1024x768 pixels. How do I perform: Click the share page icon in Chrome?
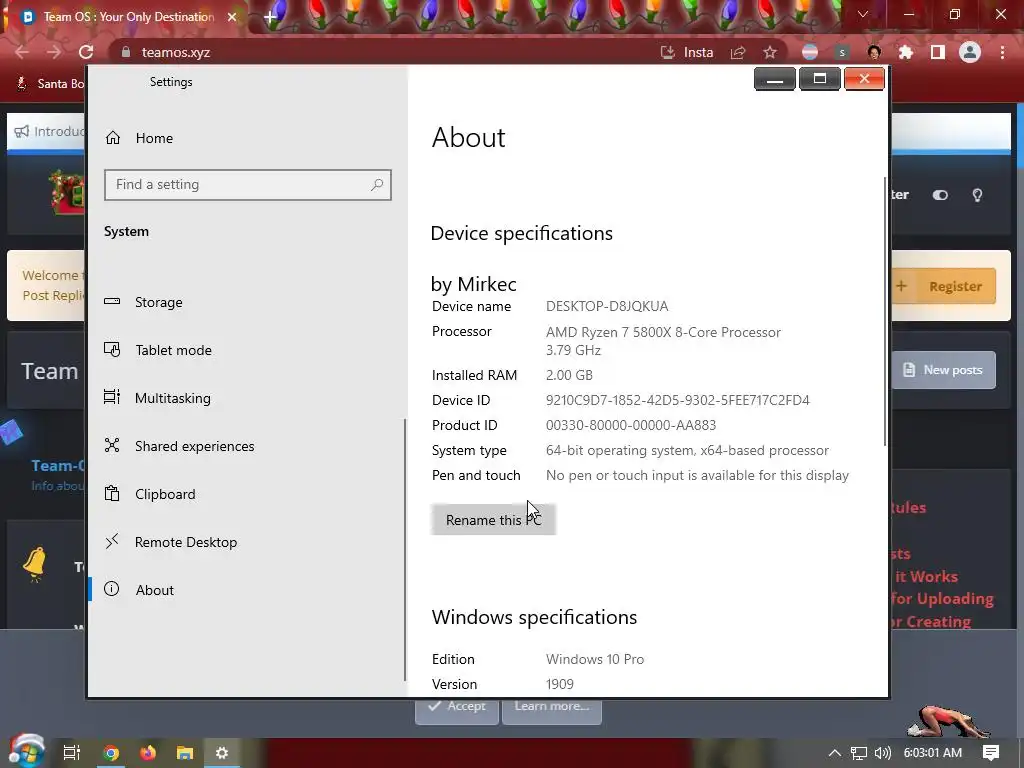[738, 52]
